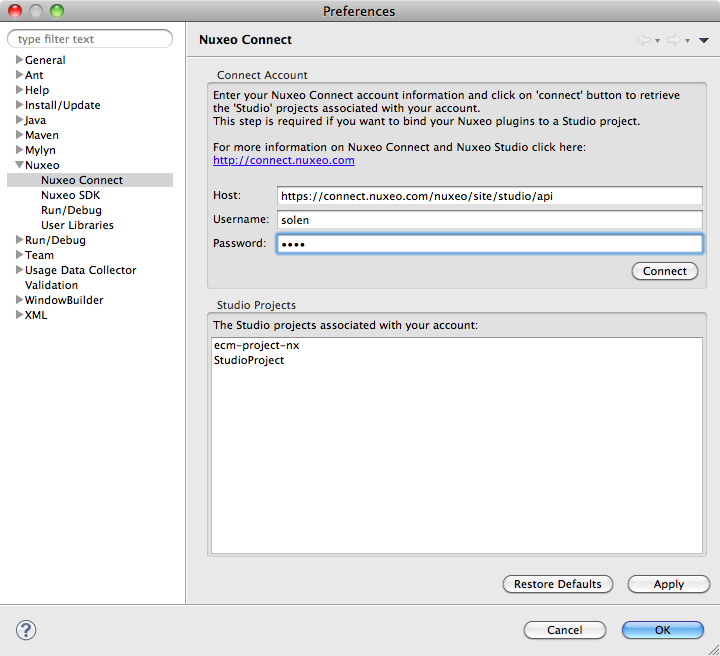Screen dimensions: 720x656
Task: Click into the Username field
Action: 489,220
